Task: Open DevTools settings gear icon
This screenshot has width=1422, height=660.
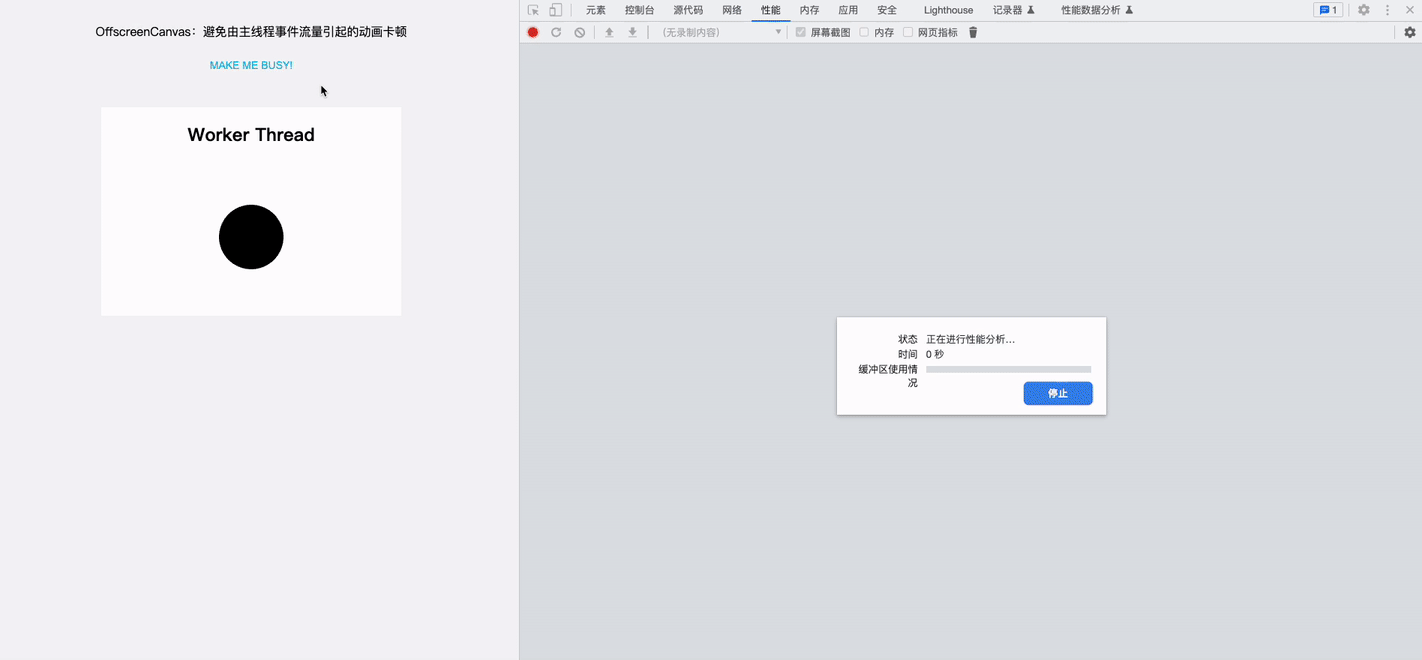Action: point(1362,10)
